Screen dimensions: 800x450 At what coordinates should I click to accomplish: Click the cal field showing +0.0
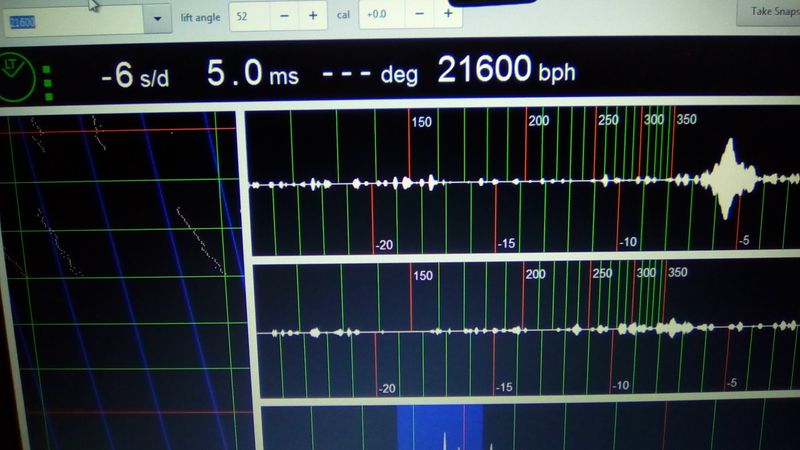click(382, 15)
